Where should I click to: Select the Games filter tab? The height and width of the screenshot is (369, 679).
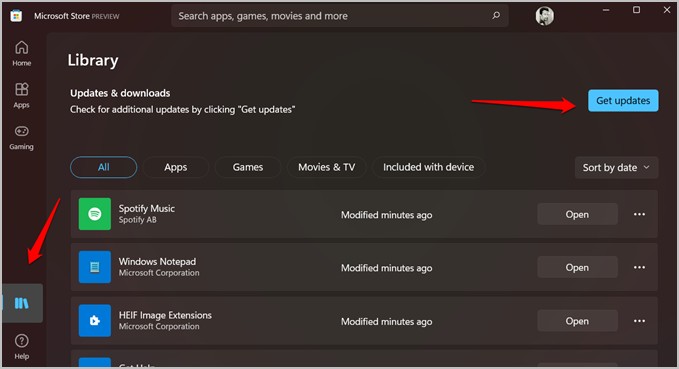248,167
